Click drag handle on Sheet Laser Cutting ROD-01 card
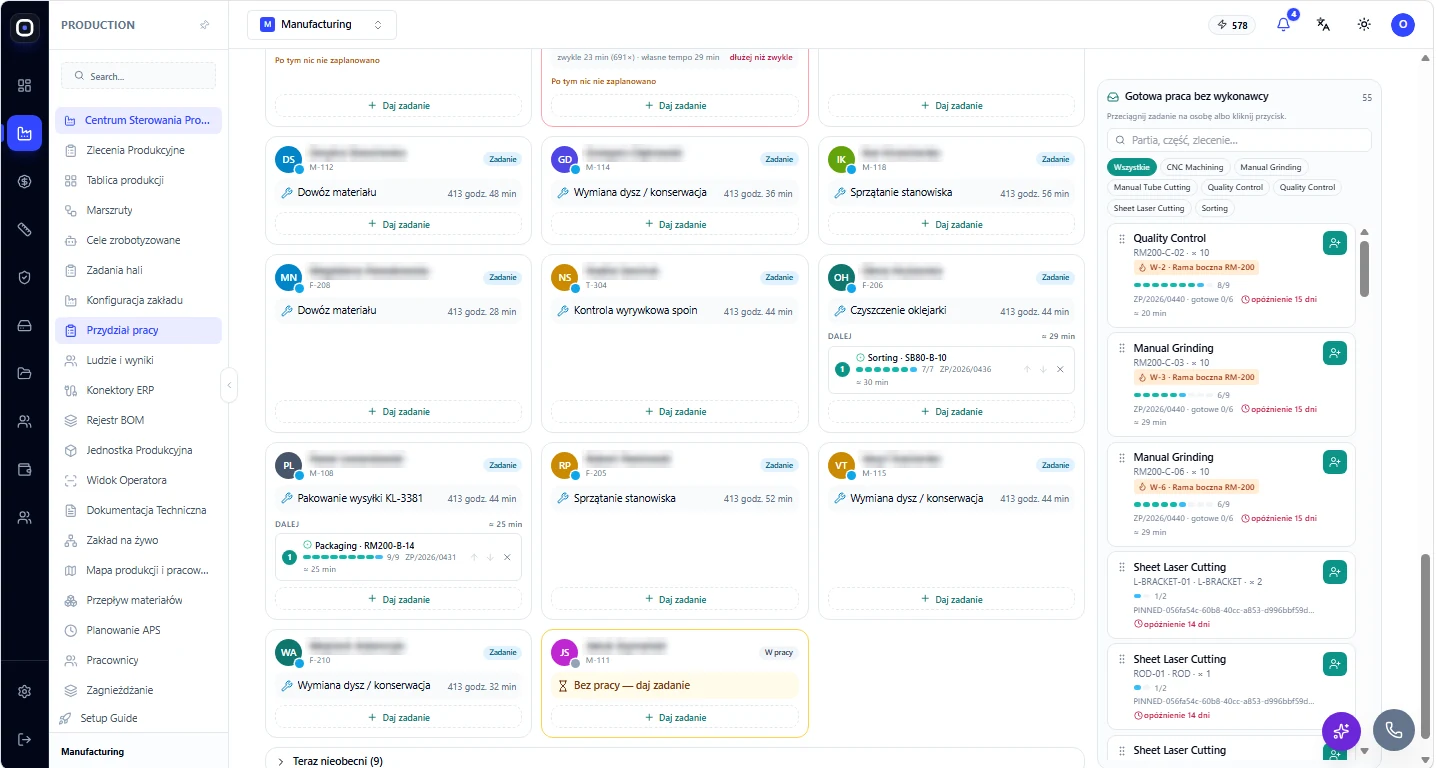 1122,659
